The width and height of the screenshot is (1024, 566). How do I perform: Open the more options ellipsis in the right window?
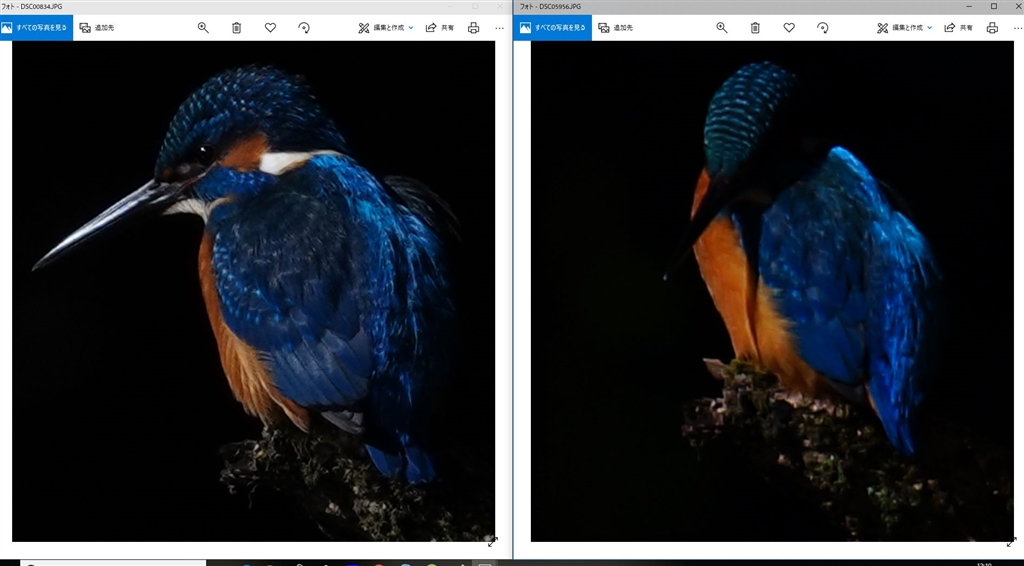(1017, 28)
